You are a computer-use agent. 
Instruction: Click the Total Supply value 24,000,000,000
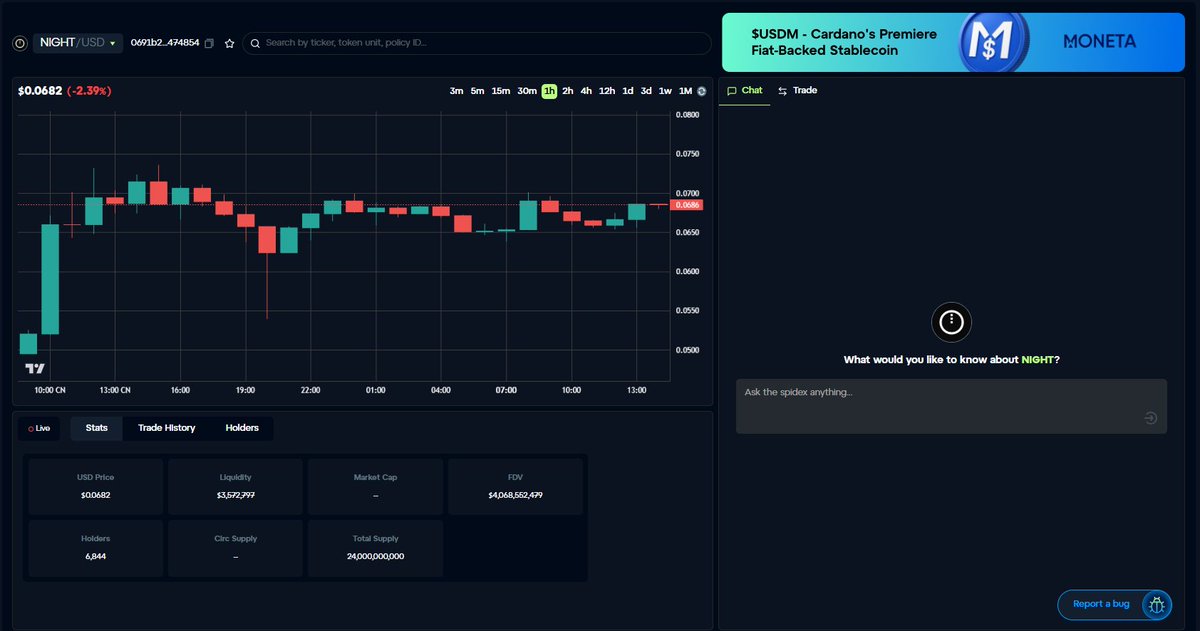375,556
